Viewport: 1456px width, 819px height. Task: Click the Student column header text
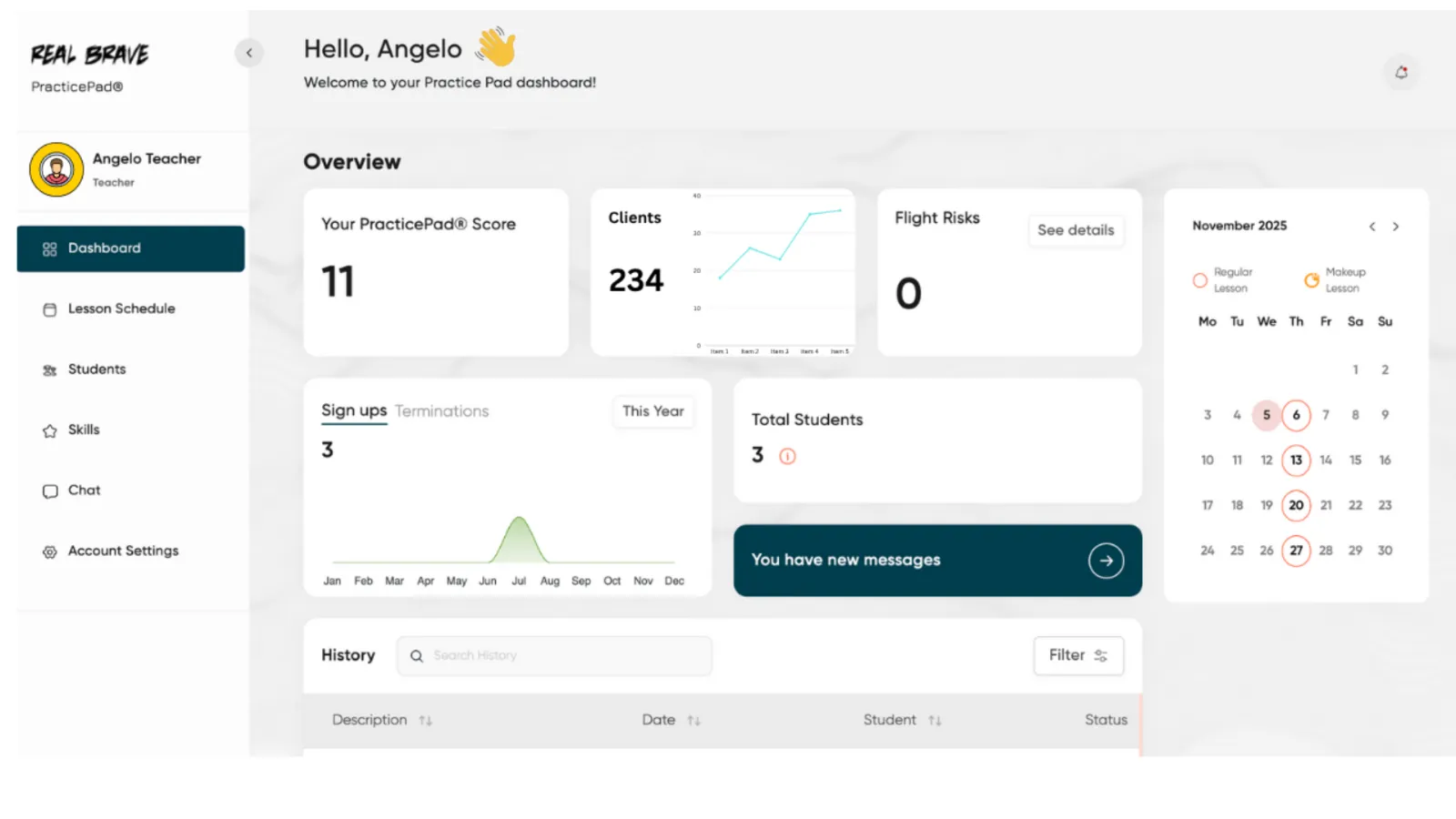890,720
